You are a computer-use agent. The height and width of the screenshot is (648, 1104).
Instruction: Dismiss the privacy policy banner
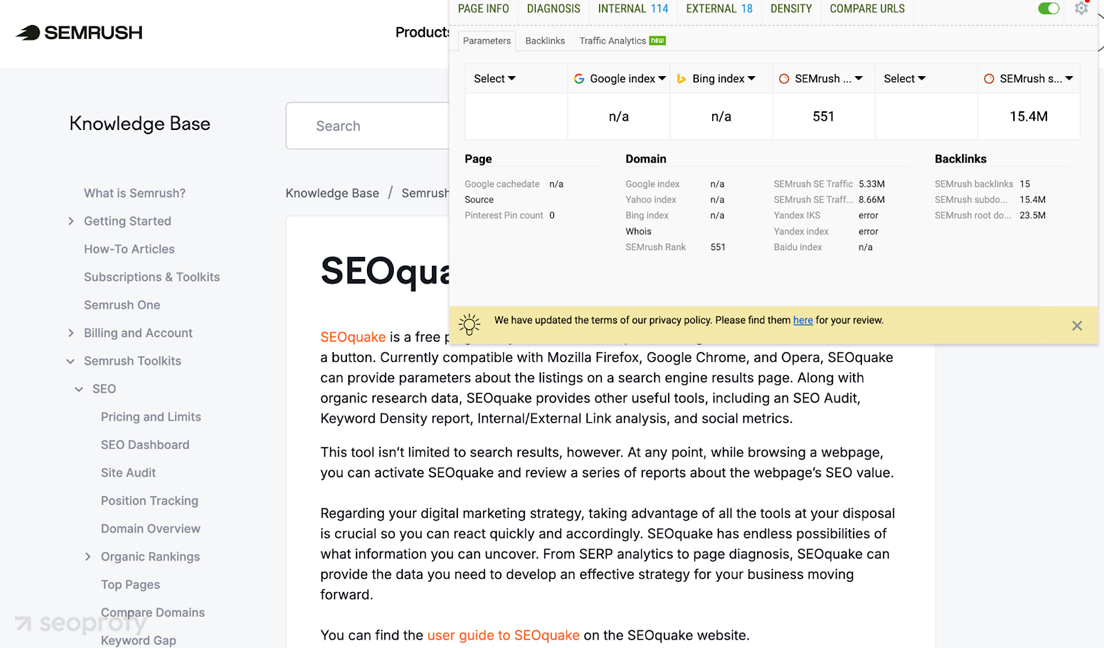[1077, 325]
